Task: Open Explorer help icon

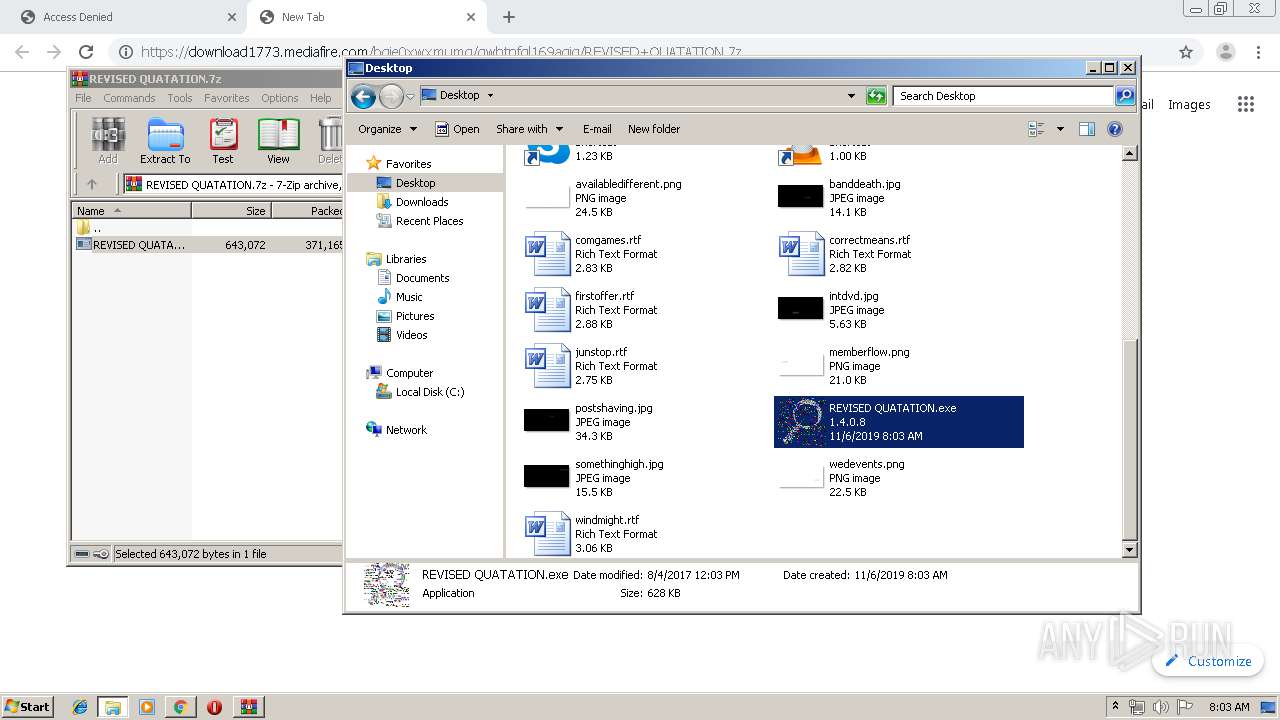Action: [1115, 129]
